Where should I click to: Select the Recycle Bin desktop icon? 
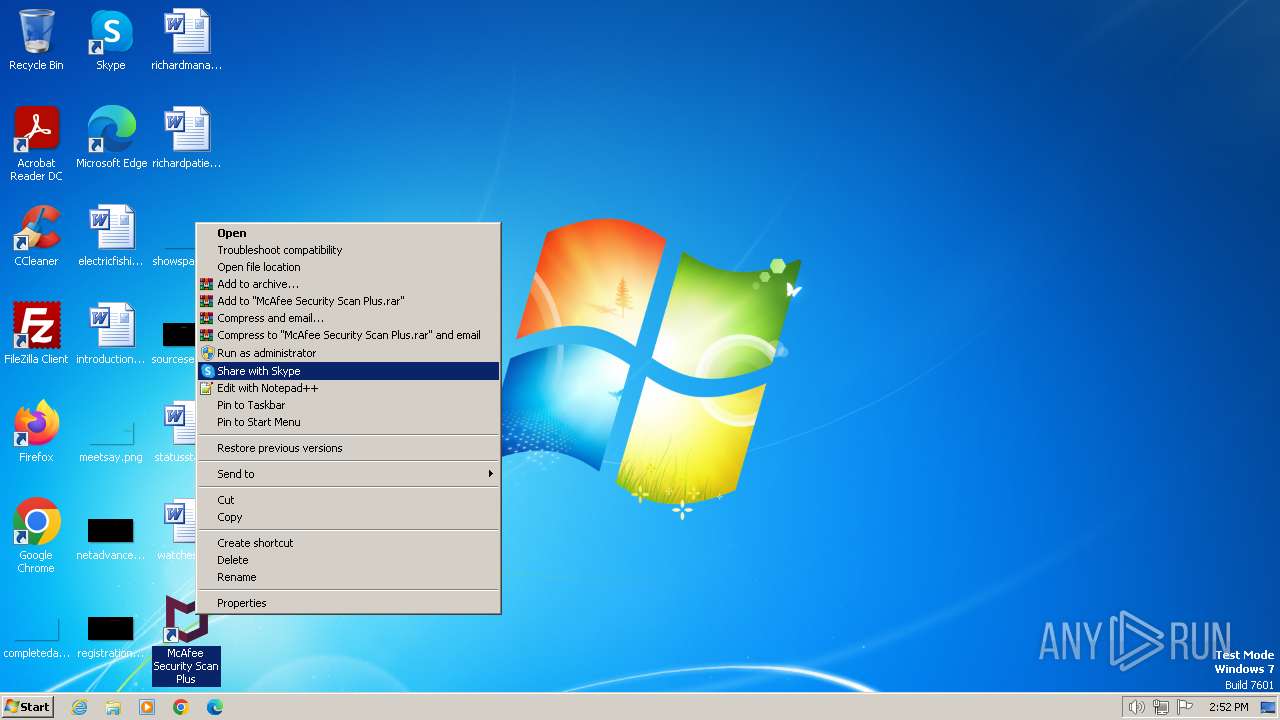(36, 40)
